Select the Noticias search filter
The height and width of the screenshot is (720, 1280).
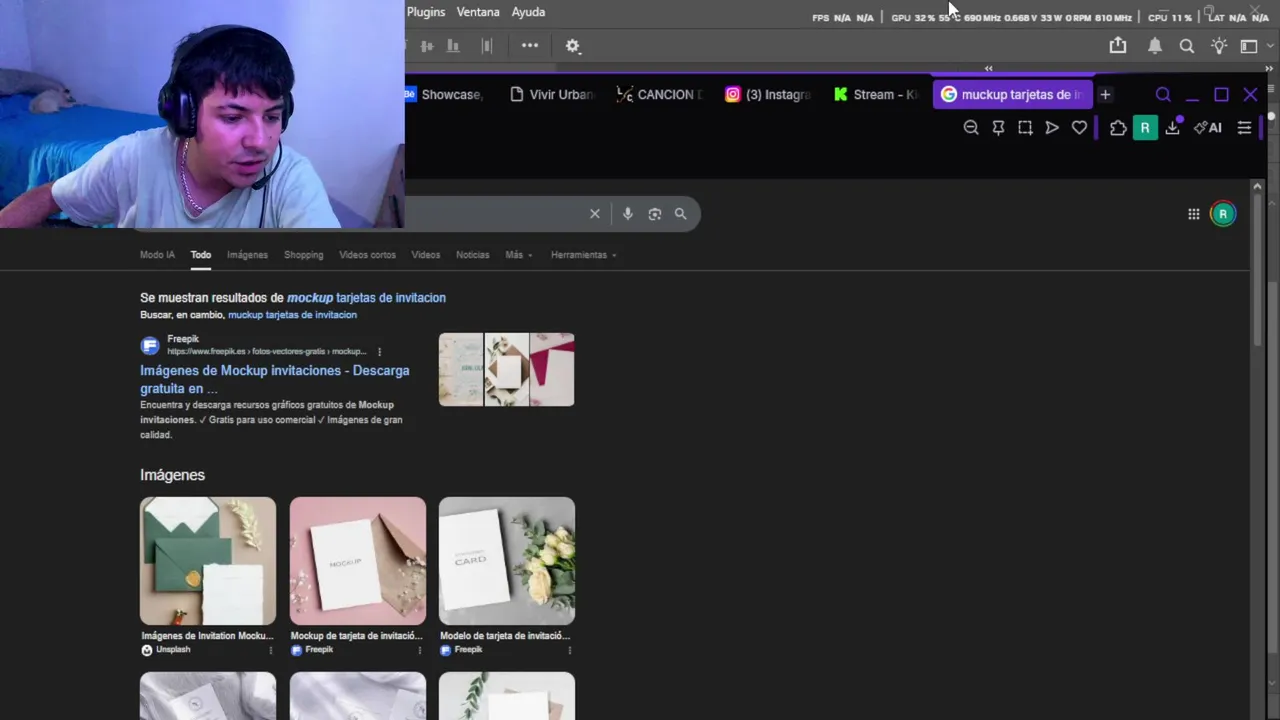coord(472,255)
